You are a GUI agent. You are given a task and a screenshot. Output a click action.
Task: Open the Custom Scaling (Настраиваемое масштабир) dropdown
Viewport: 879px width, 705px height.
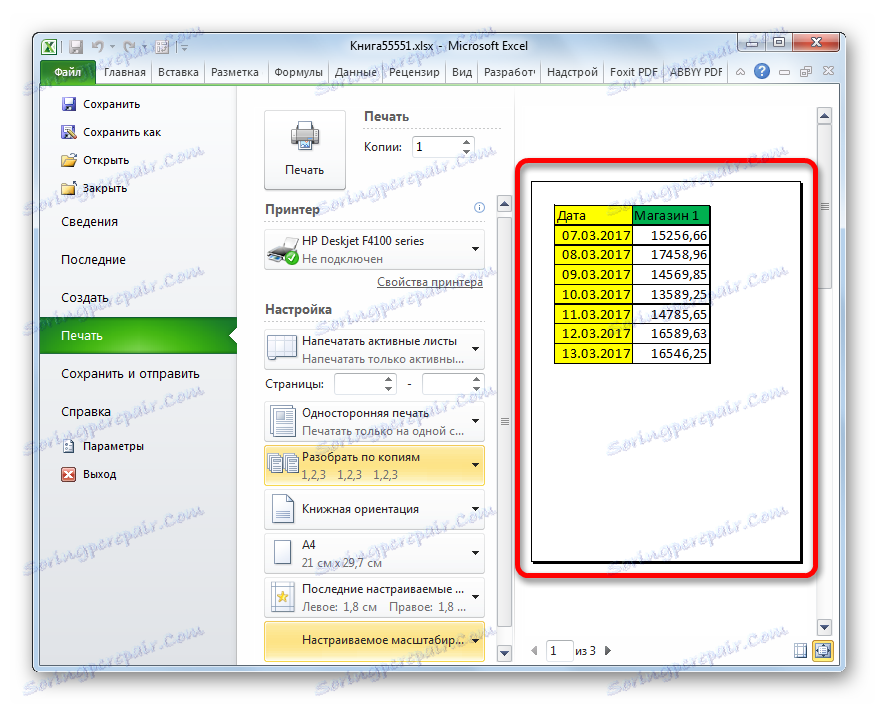tap(374, 641)
